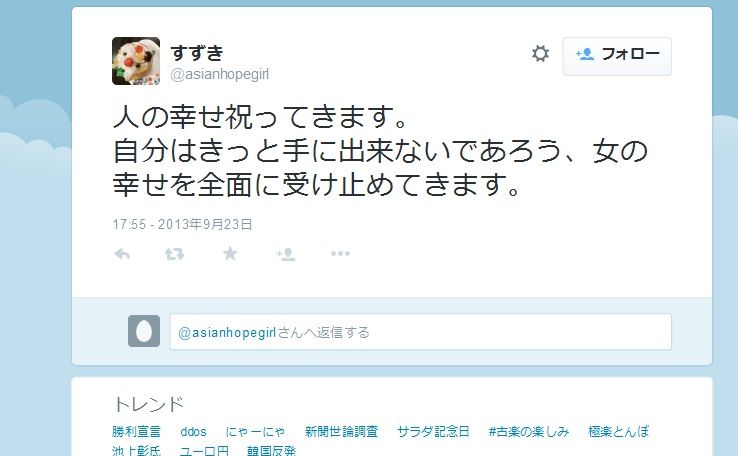Open gear settings dropdown beside follow button
Viewport: 738px width, 456px height.
tap(540, 54)
